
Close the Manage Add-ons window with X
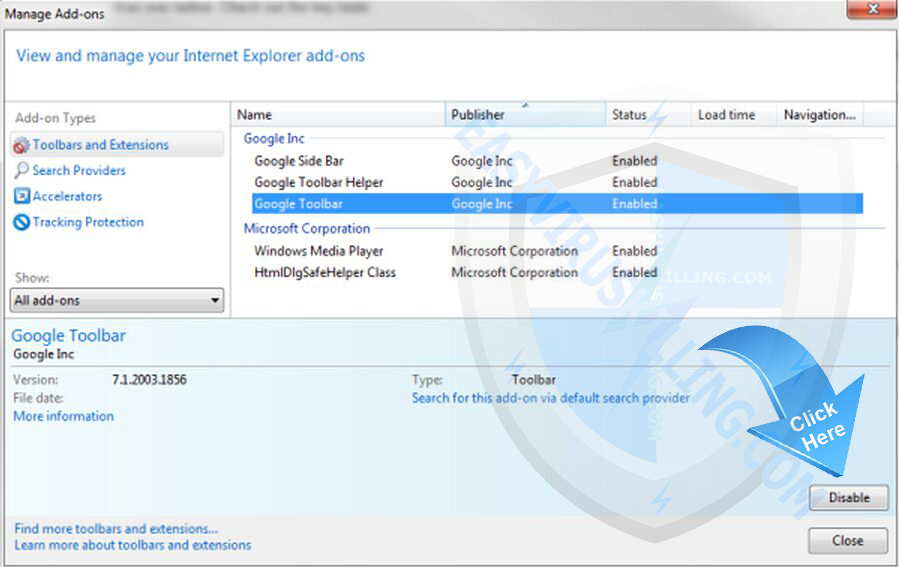[870, 12]
